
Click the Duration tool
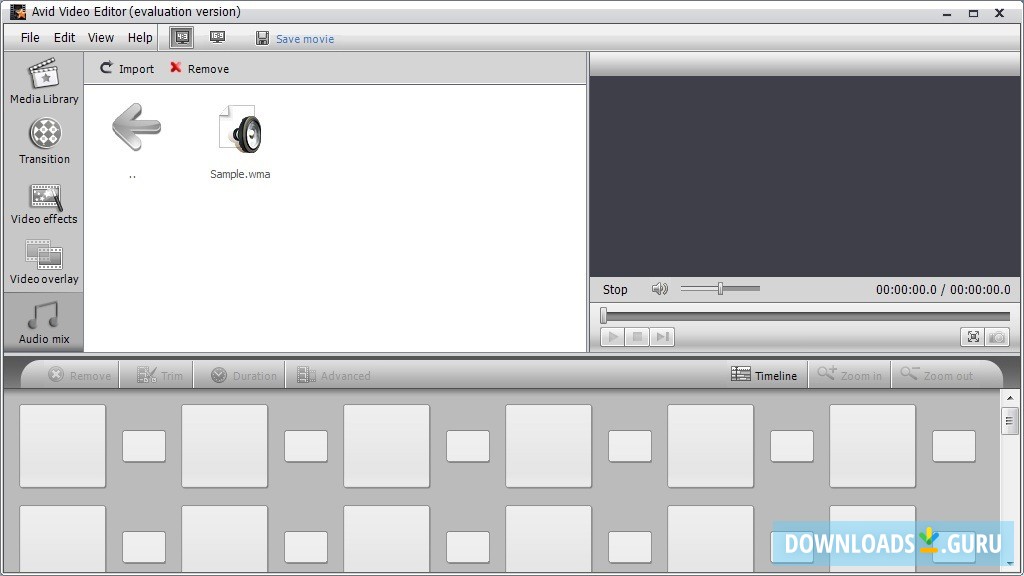(244, 376)
